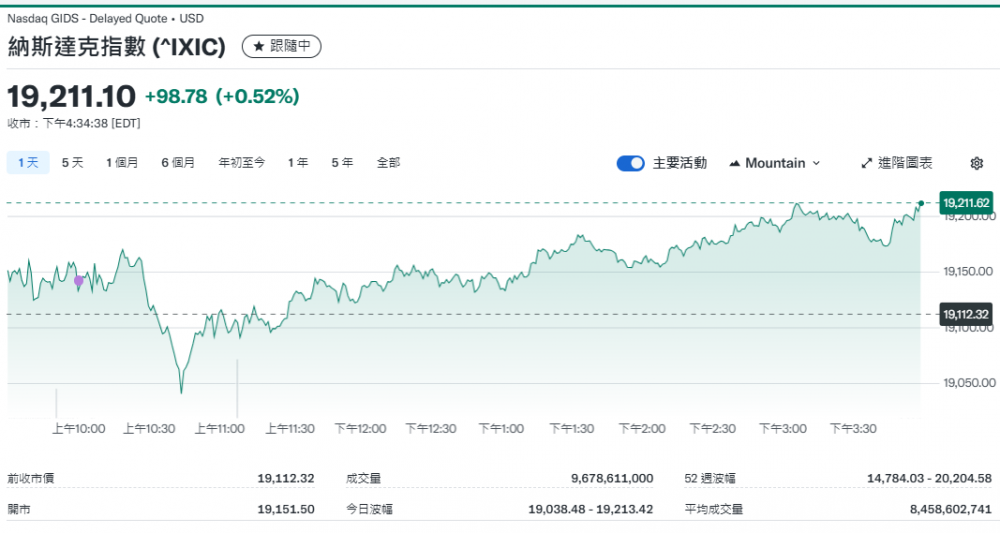Click the 納斯達克指數 (^IXIC) title
The height and width of the screenshot is (533, 1000).
[x=117, y=47]
